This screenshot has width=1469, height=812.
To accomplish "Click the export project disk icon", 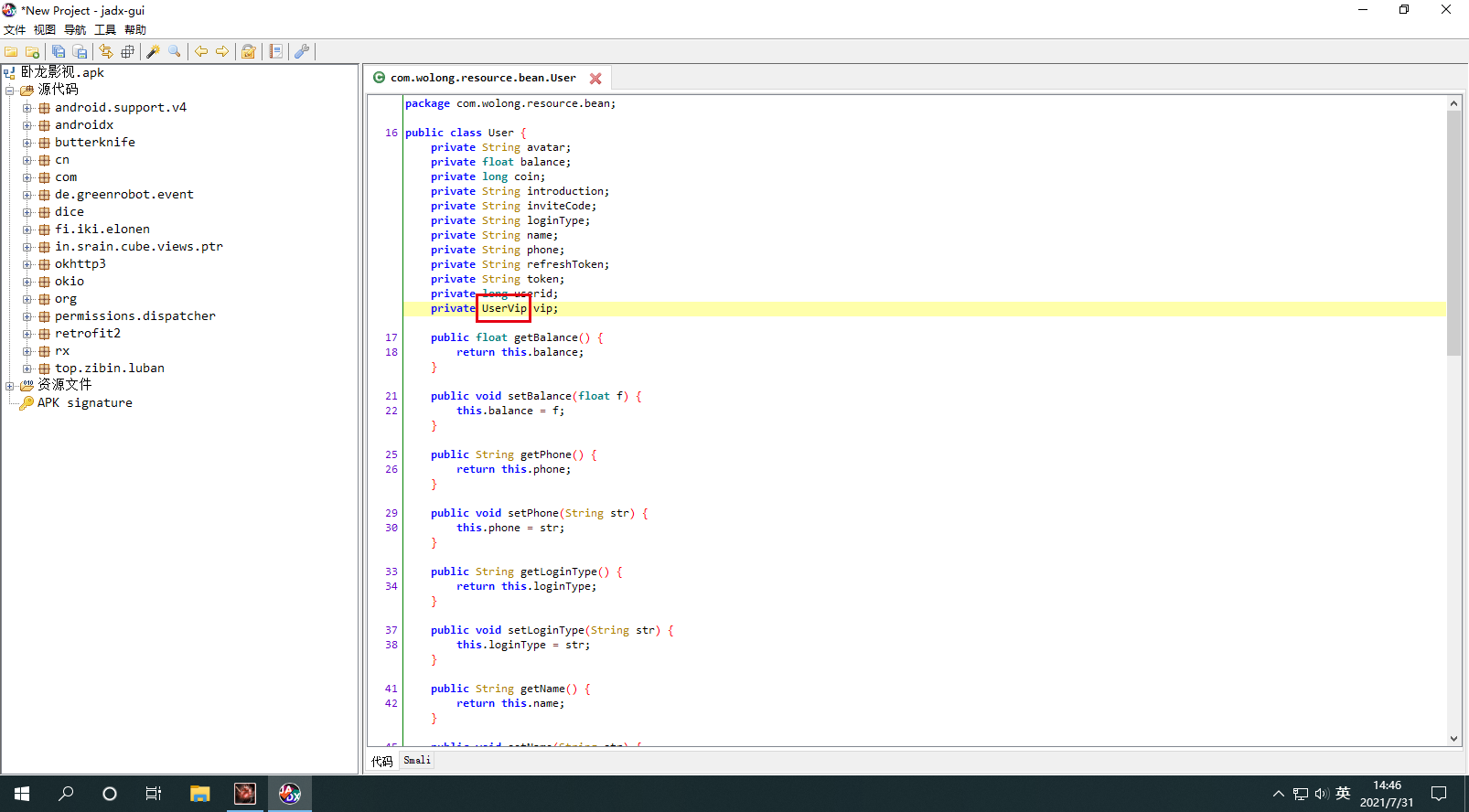I will point(80,52).
